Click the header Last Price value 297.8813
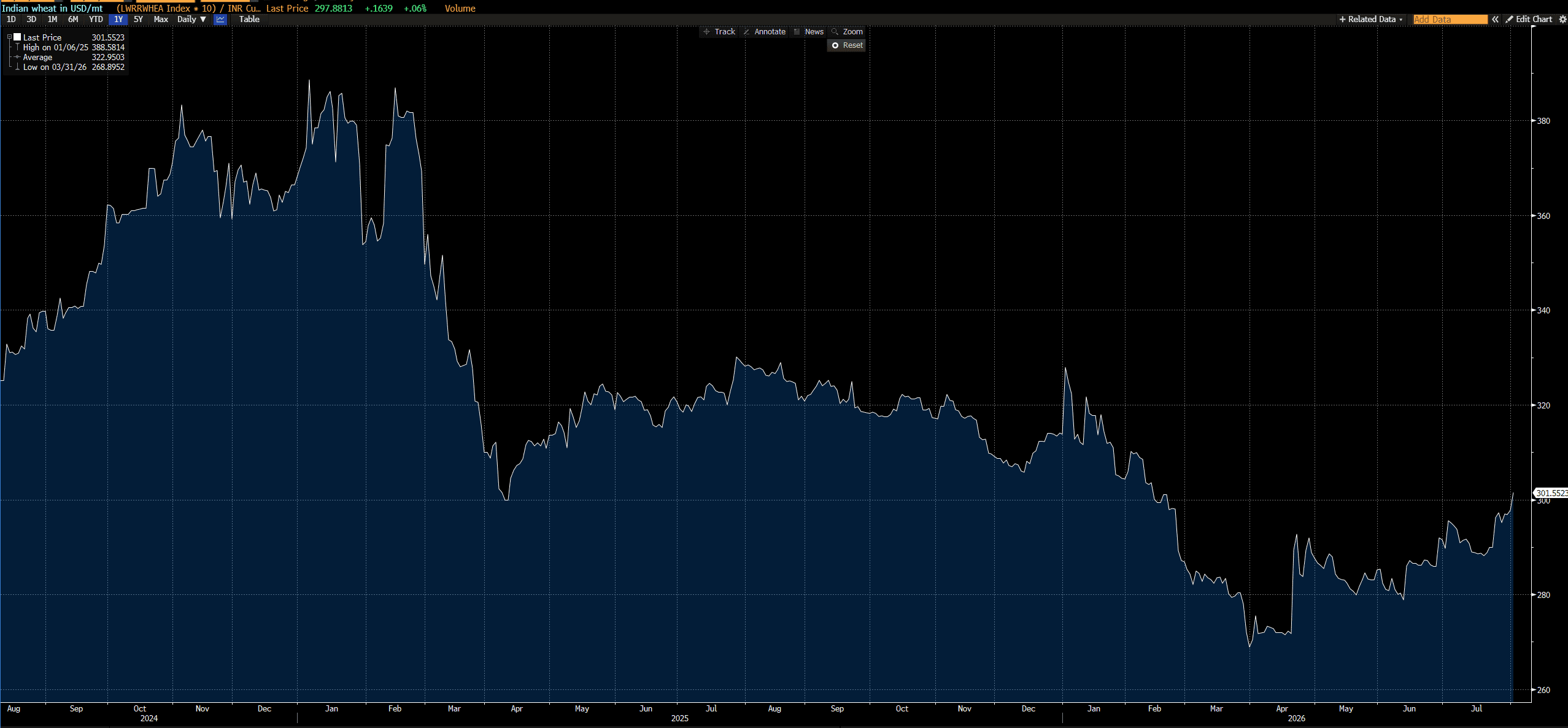 [x=333, y=9]
